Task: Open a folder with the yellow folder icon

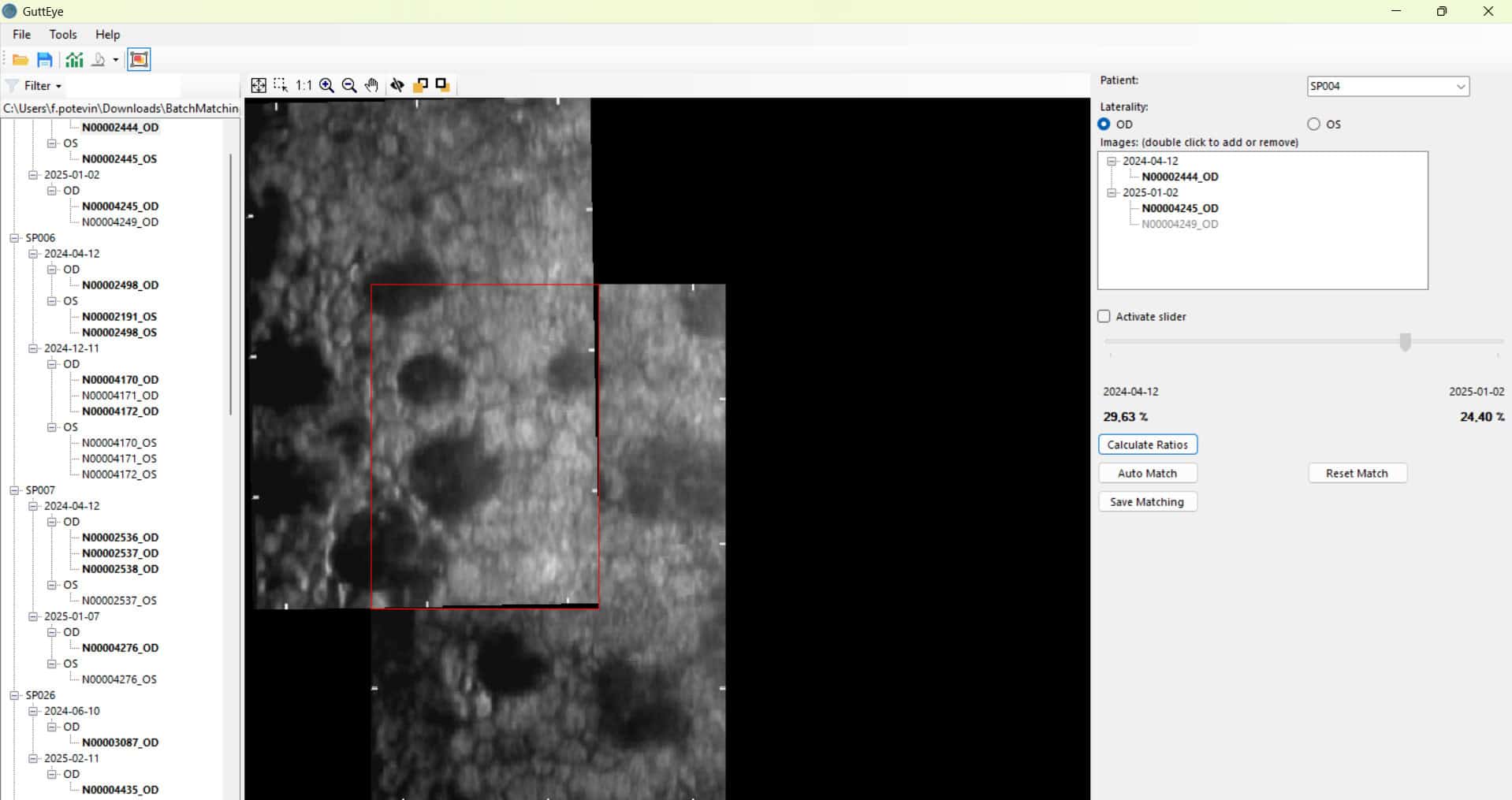Action: click(x=20, y=60)
